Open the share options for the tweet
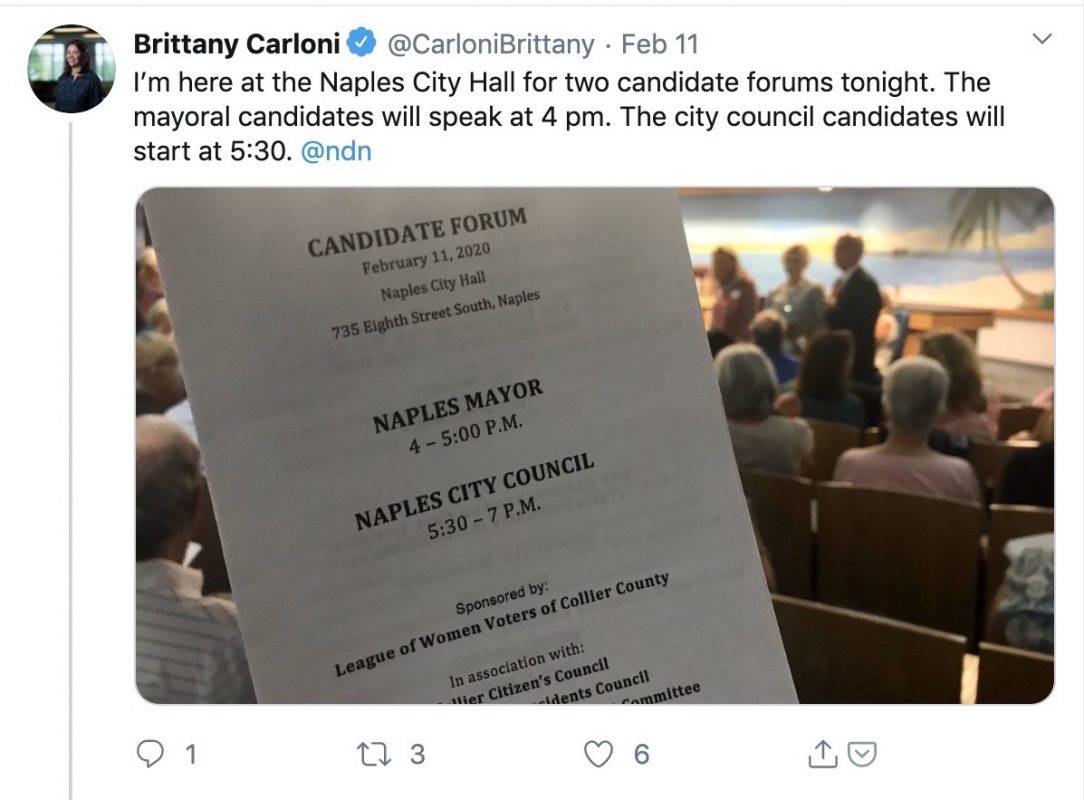Screen dimensions: 1084x800 [822, 756]
